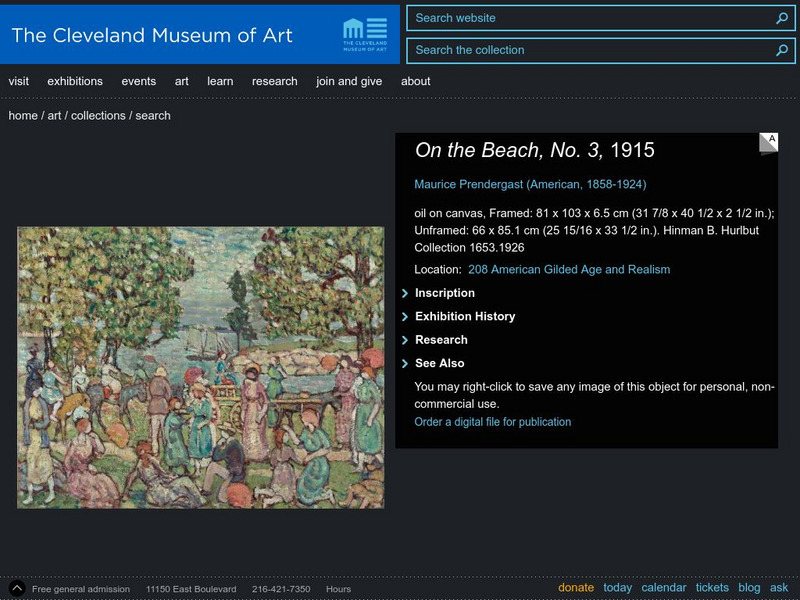The height and width of the screenshot is (600, 800).
Task: Expand the See Also section
Action: pyautogui.click(x=439, y=363)
